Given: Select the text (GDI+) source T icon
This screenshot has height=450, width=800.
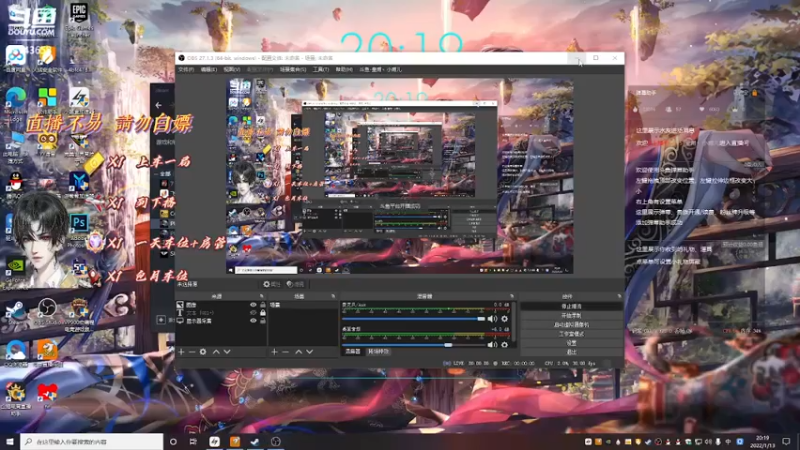Looking at the screenshot, I should (x=180, y=313).
